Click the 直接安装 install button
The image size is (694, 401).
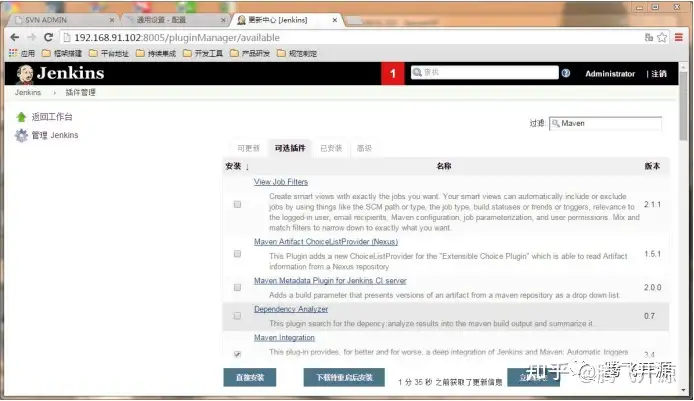[250, 378]
